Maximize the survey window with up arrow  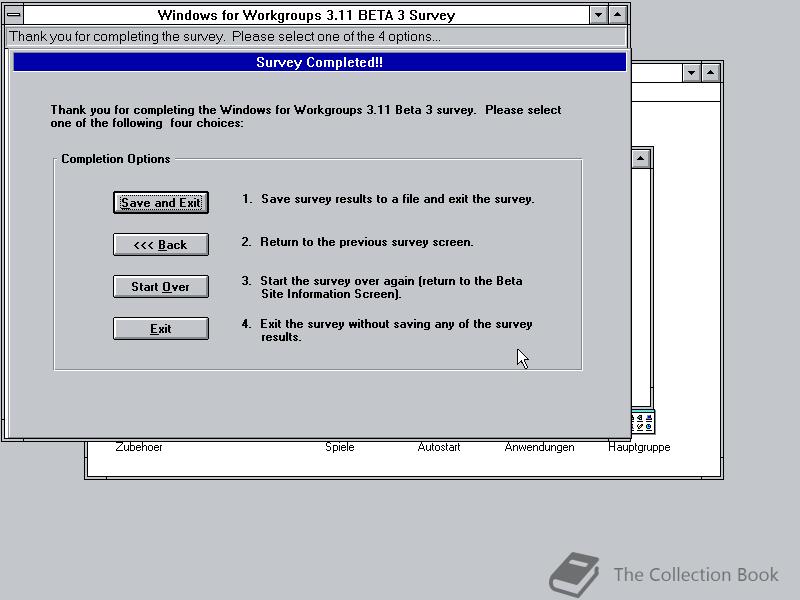point(617,15)
